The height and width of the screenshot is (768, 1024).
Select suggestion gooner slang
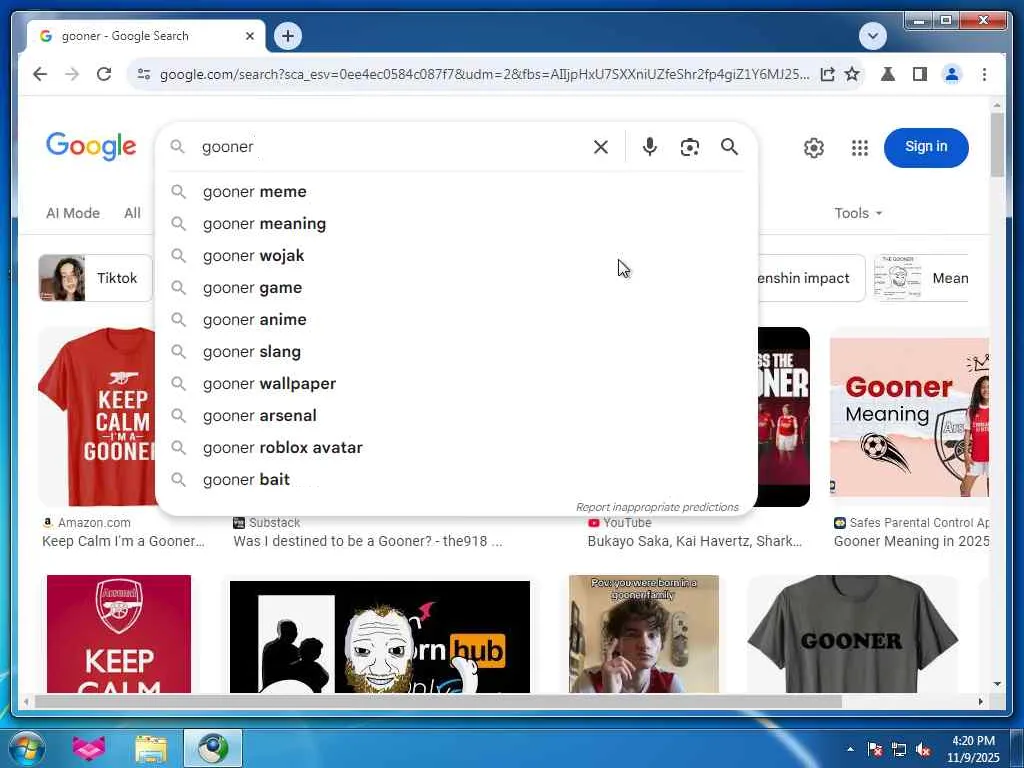[456, 352]
